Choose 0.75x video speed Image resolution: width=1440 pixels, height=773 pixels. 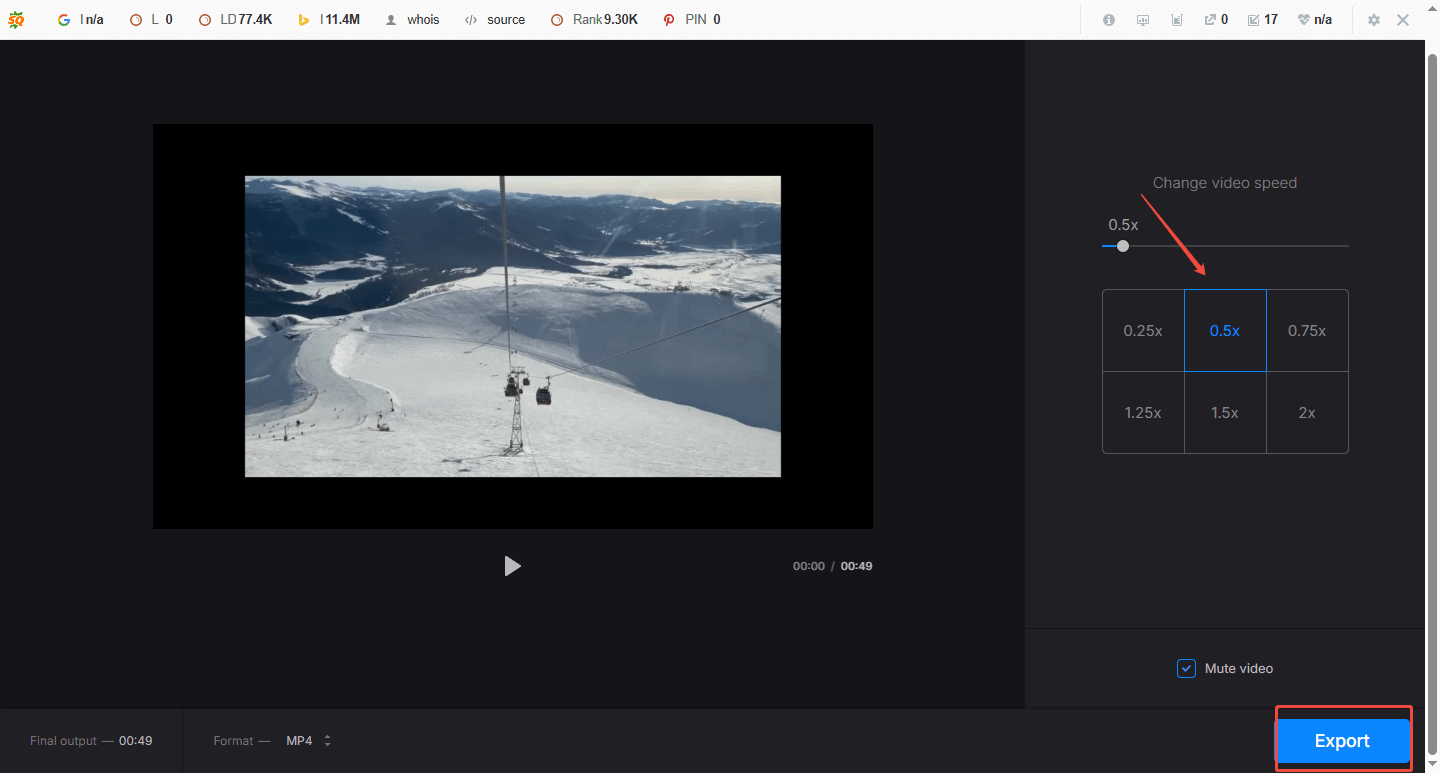coord(1307,331)
